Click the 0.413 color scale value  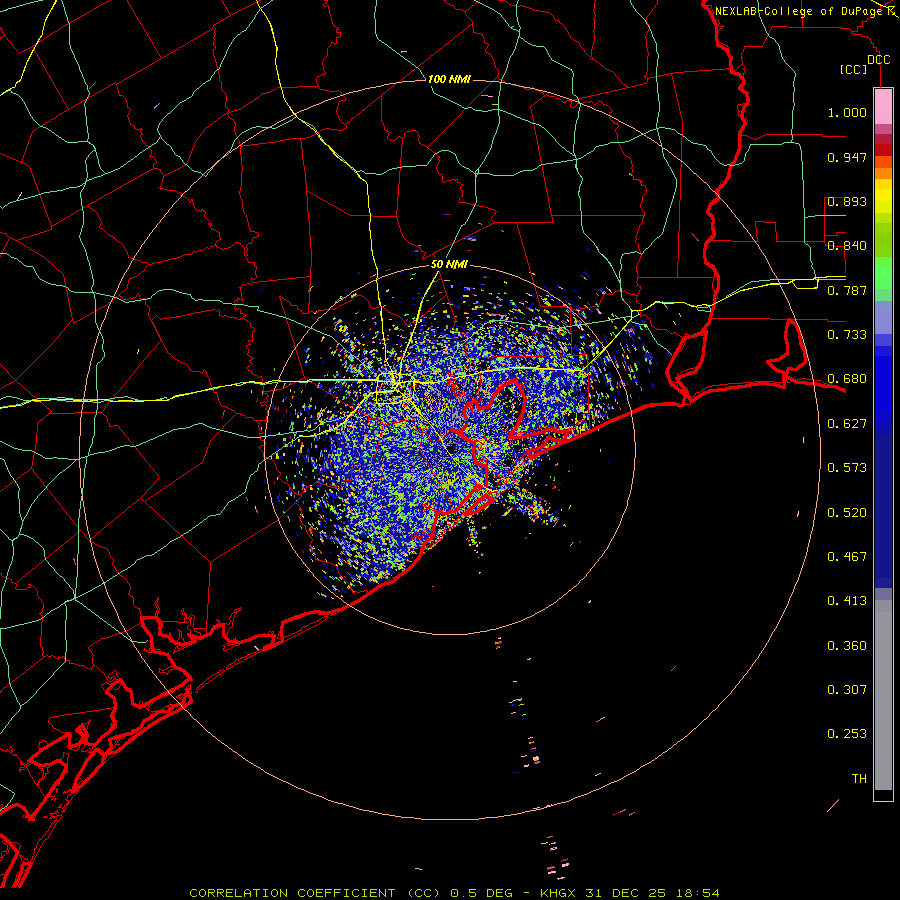point(847,601)
